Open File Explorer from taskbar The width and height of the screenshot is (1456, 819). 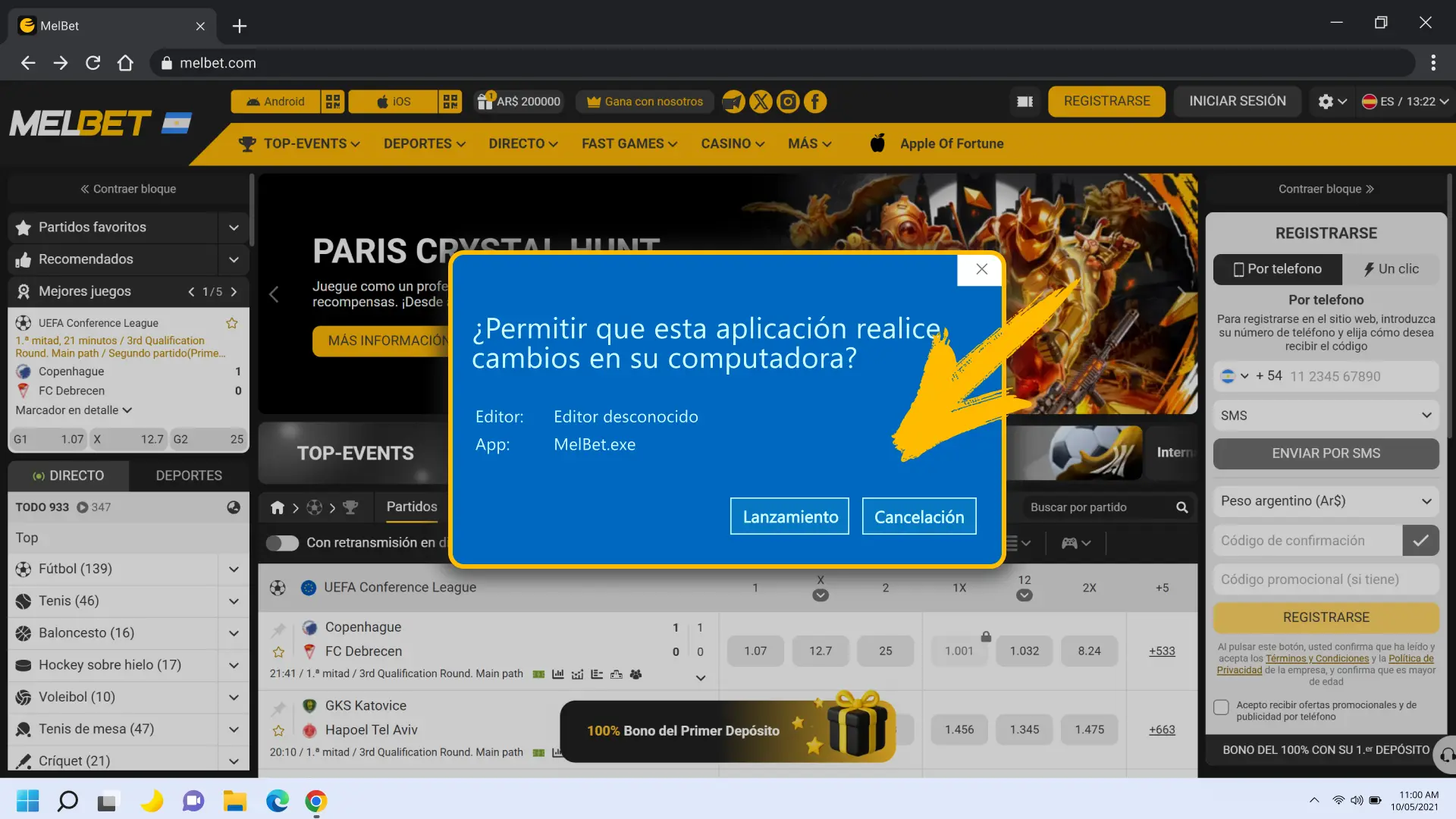(x=235, y=801)
